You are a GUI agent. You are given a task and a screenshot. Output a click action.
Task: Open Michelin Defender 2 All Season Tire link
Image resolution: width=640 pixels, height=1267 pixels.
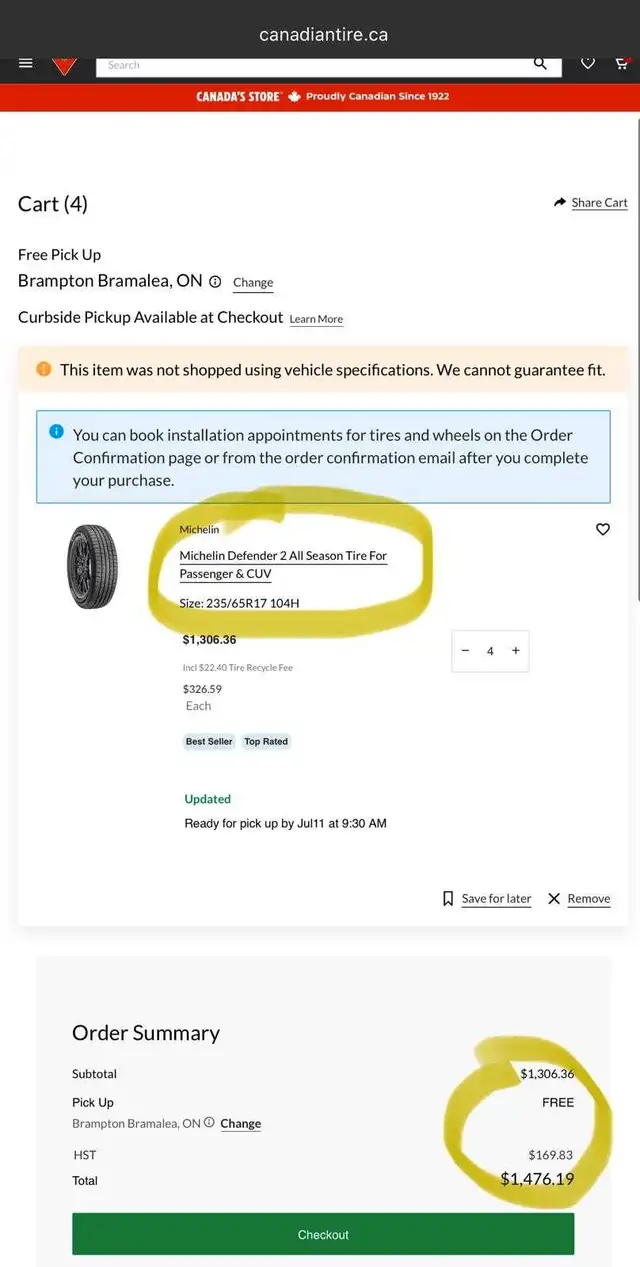[x=283, y=564]
